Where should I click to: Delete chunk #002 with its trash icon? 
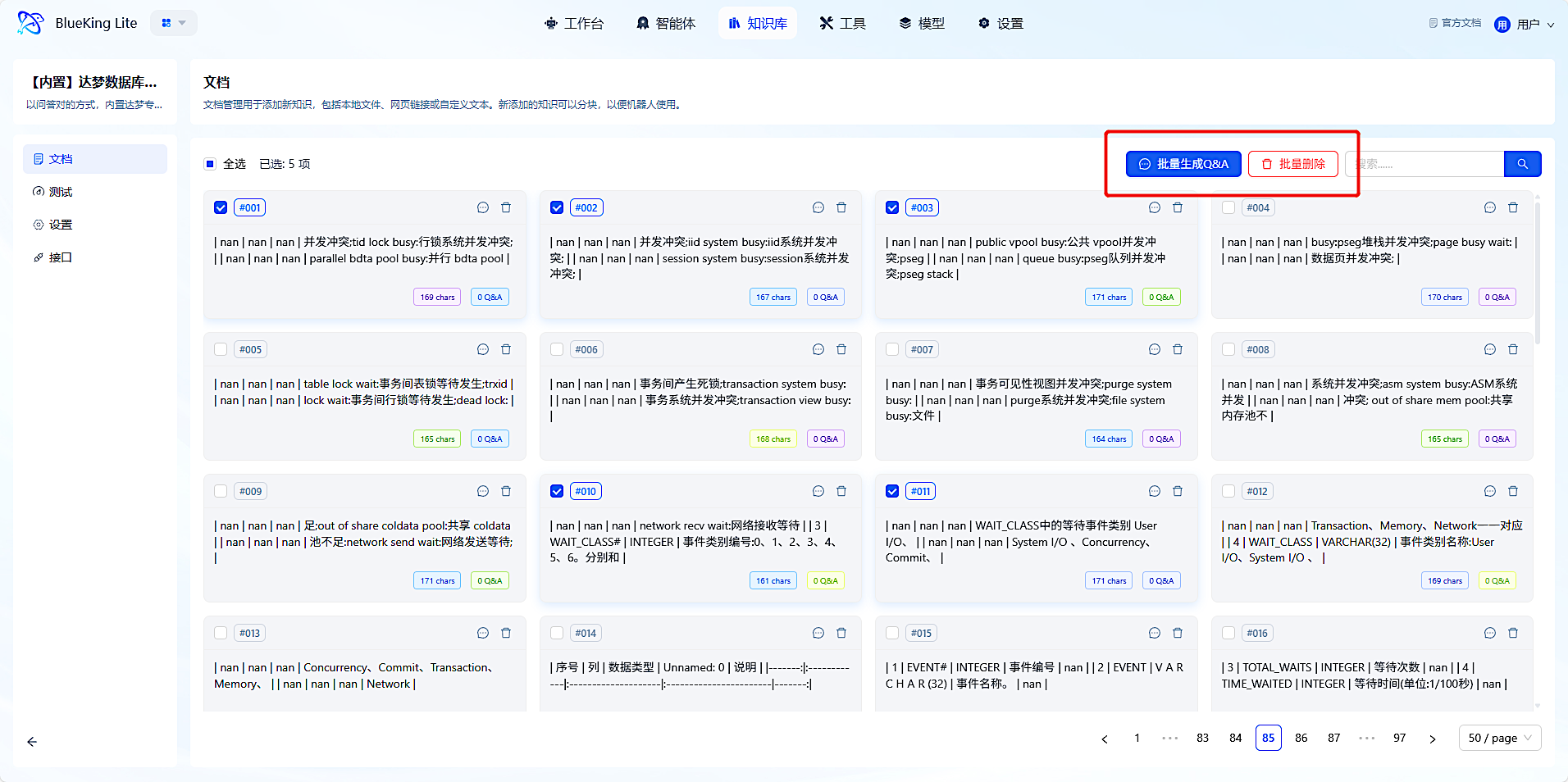841,208
